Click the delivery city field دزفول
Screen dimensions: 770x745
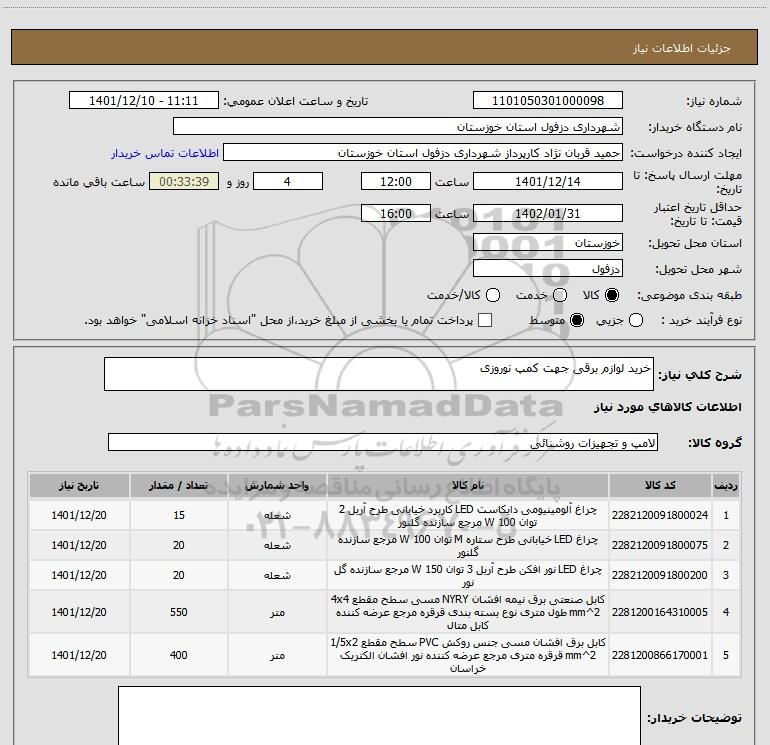[x=548, y=269]
